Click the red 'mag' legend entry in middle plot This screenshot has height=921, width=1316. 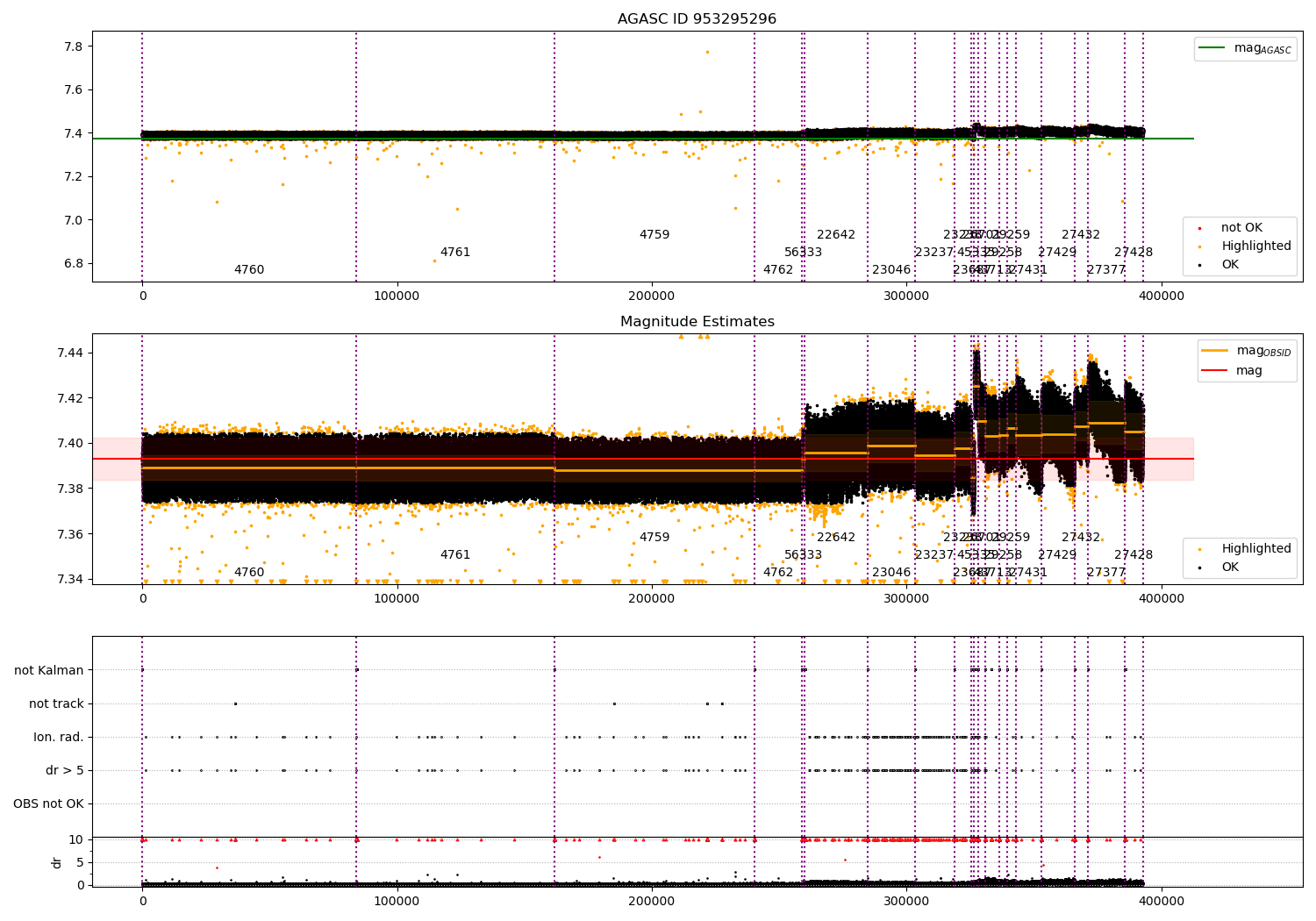pos(1233,370)
